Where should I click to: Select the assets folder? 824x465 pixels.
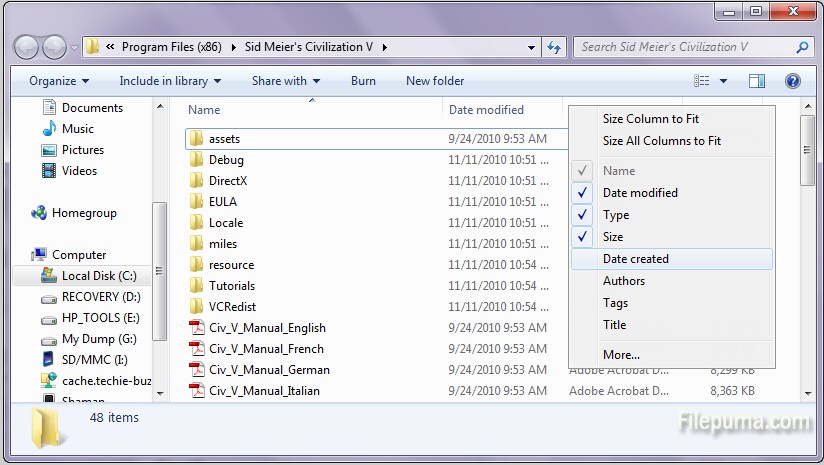[x=224, y=139]
